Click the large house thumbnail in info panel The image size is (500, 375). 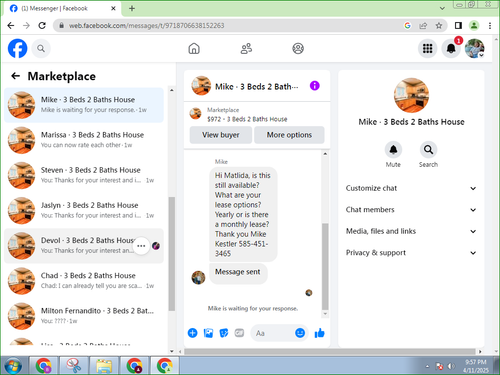(x=411, y=95)
